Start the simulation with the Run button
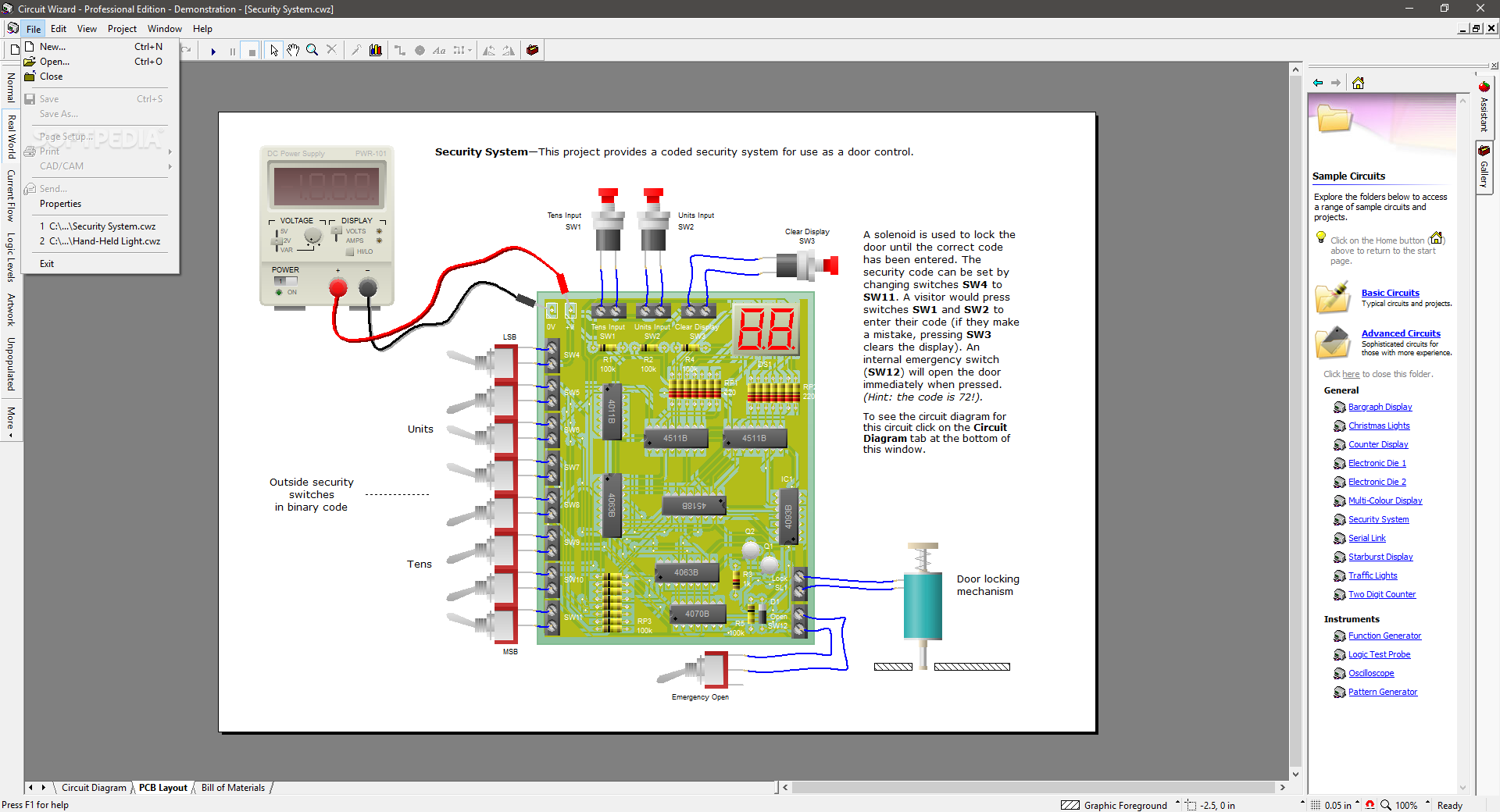 [213, 51]
